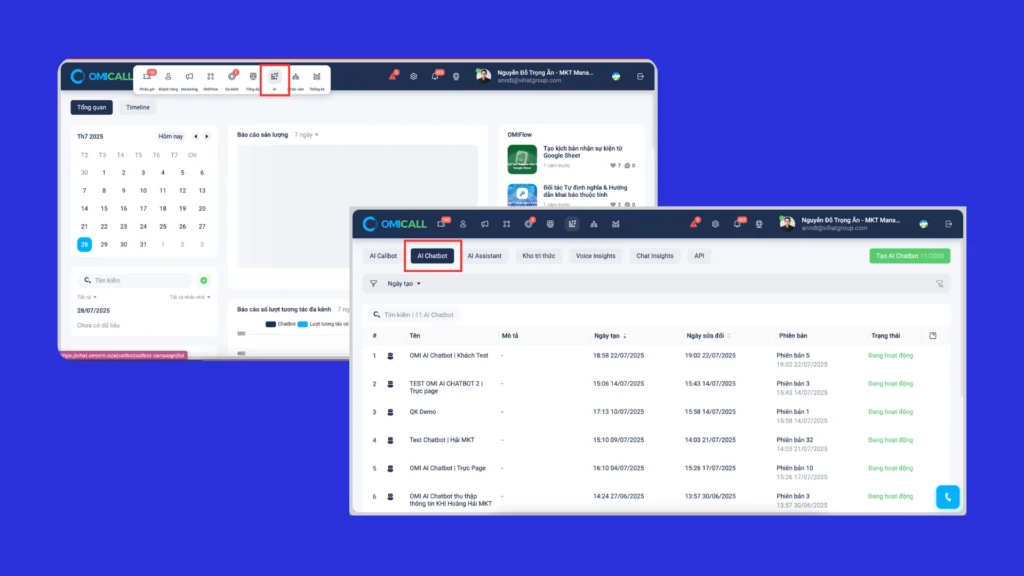Screen dimensions: 1024x576
Task: Open Phiếu ghi icon in back window toolbar
Action: [x=147, y=79]
